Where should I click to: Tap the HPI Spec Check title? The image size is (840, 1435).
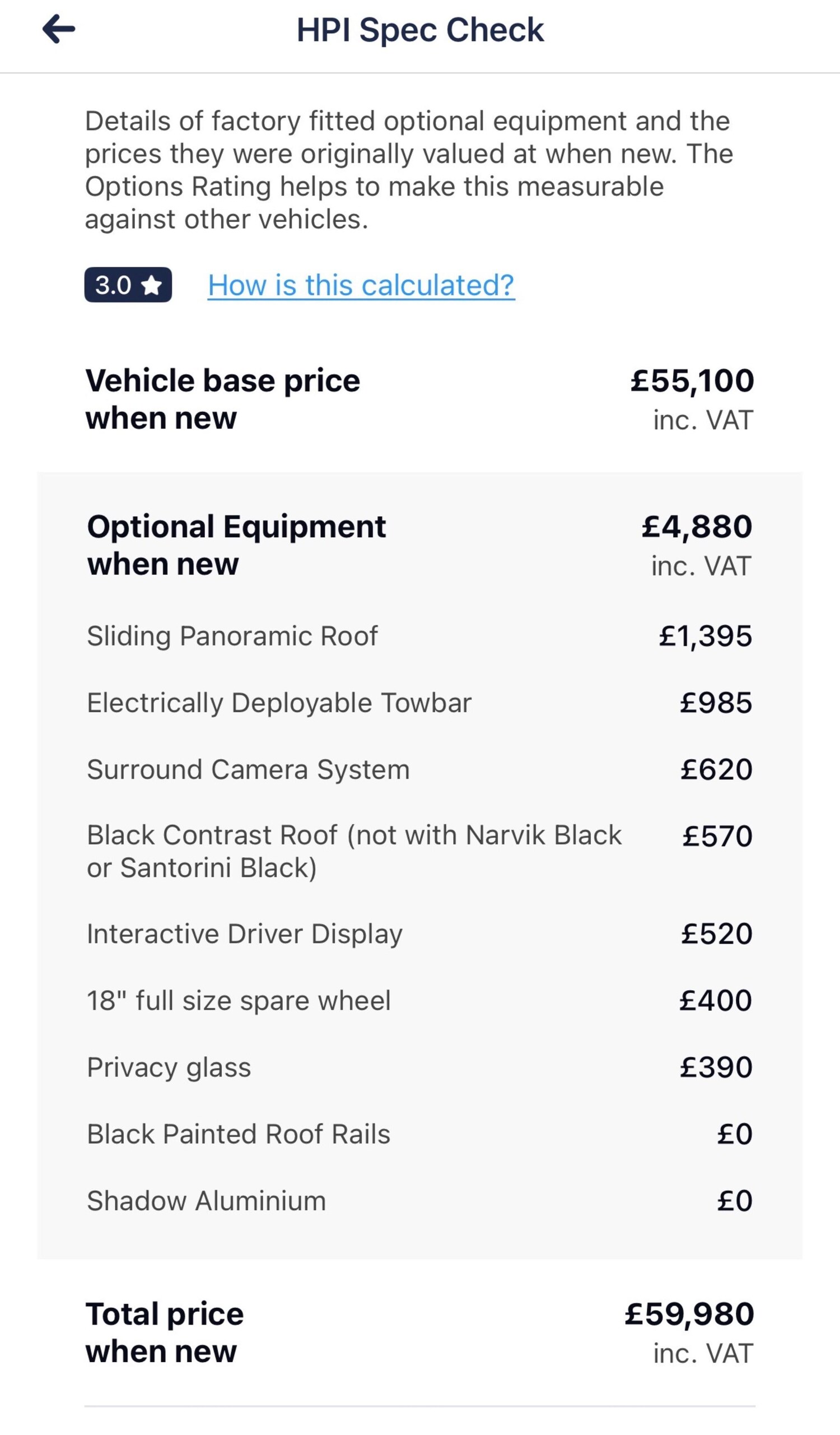pyautogui.click(x=420, y=30)
